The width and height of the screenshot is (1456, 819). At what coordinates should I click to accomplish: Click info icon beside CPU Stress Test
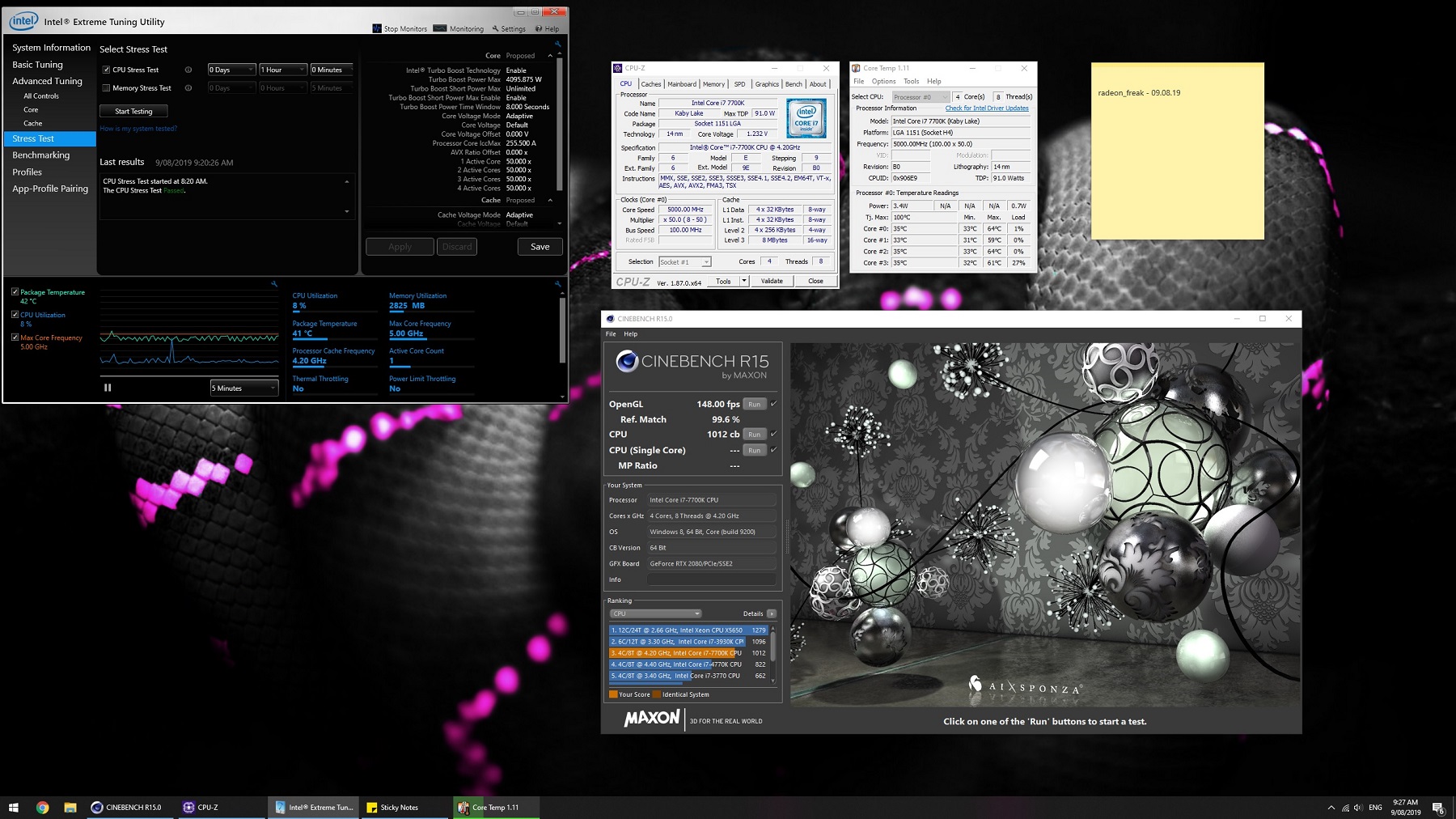188,70
